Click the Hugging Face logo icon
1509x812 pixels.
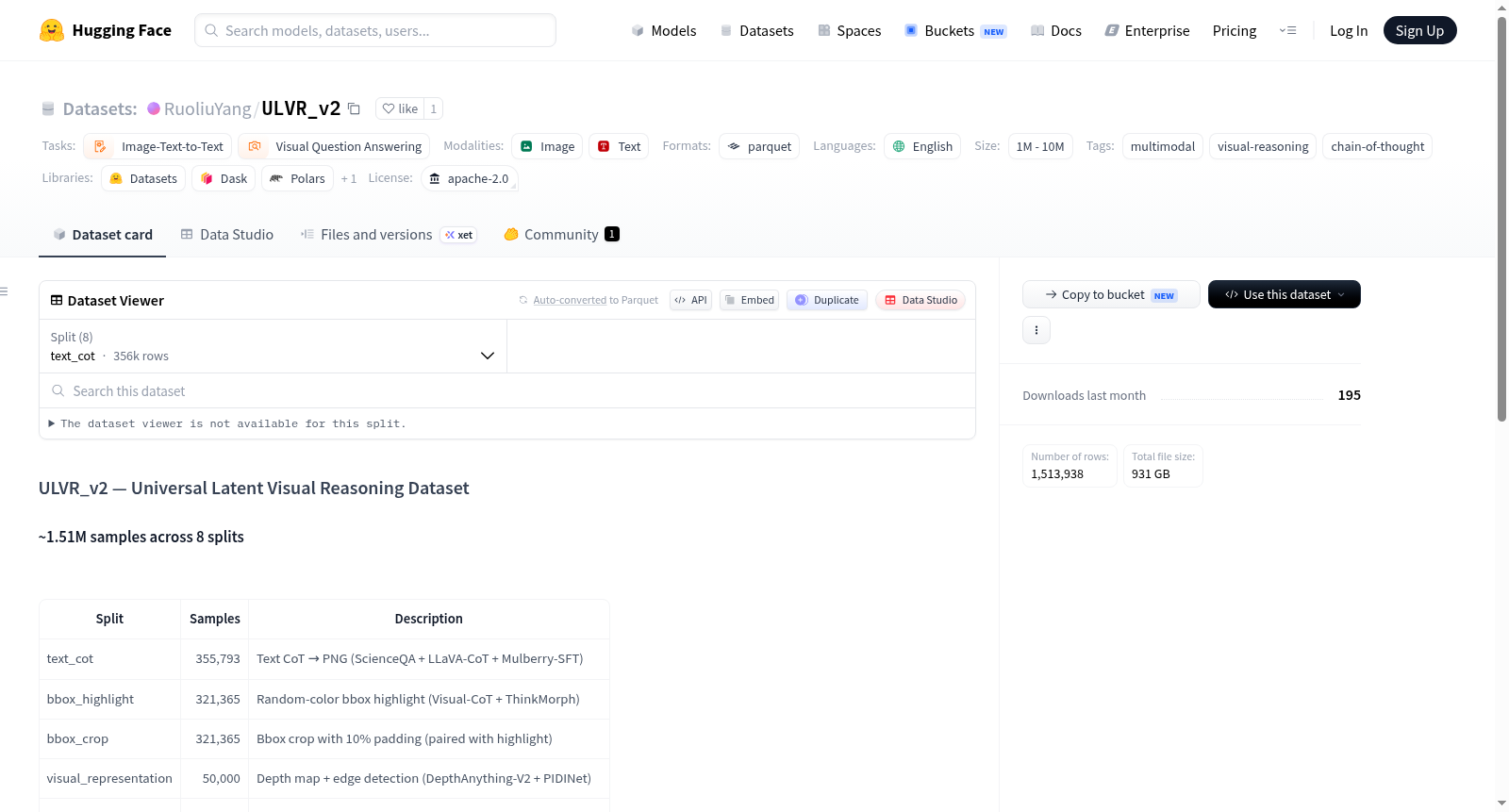52,30
